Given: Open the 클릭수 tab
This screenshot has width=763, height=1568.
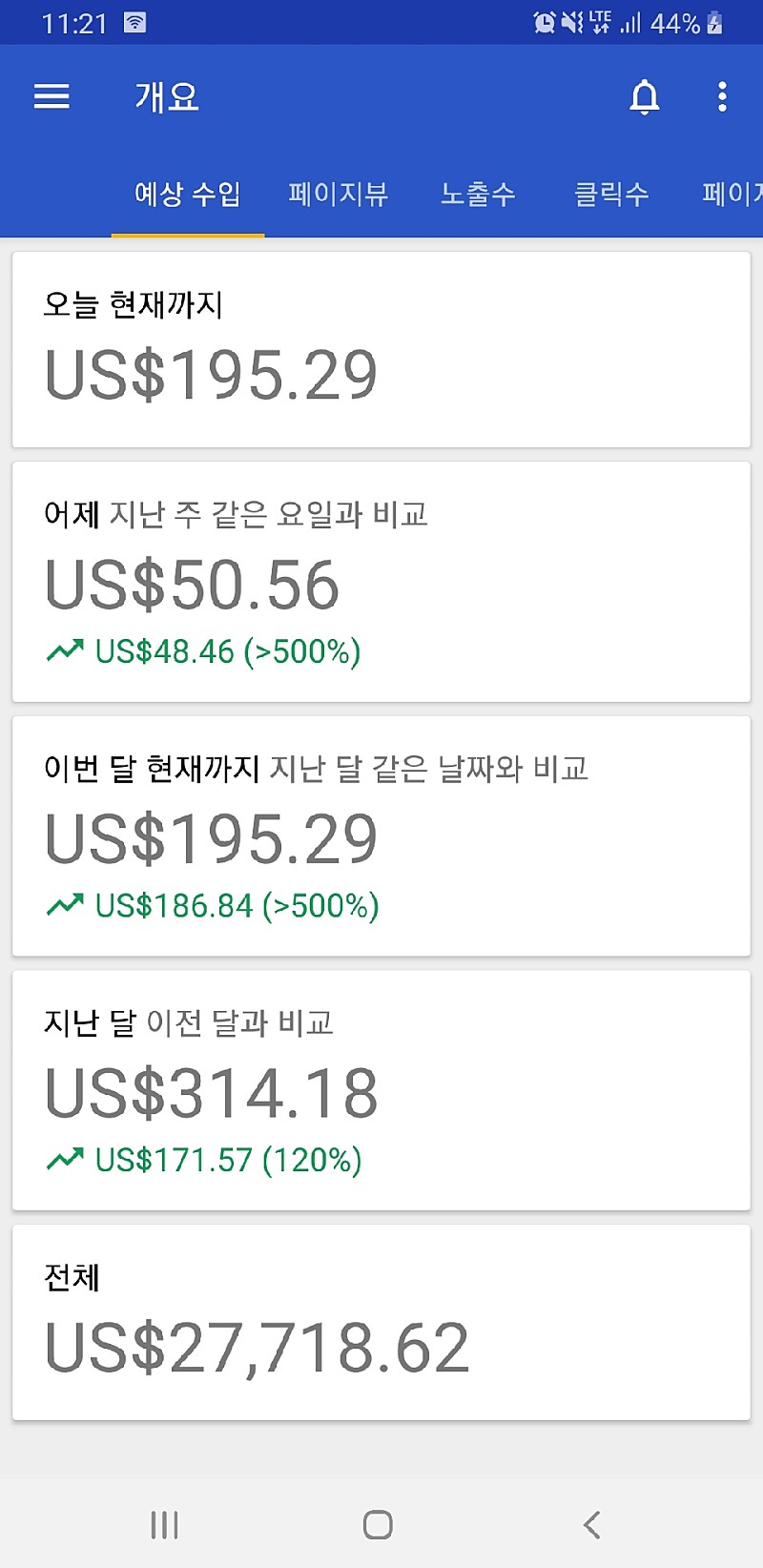Looking at the screenshot, I should point(611,195).
